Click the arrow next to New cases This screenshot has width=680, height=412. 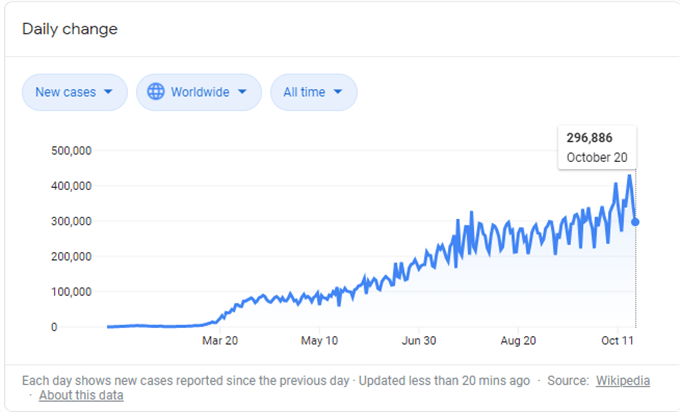[108, 92]
